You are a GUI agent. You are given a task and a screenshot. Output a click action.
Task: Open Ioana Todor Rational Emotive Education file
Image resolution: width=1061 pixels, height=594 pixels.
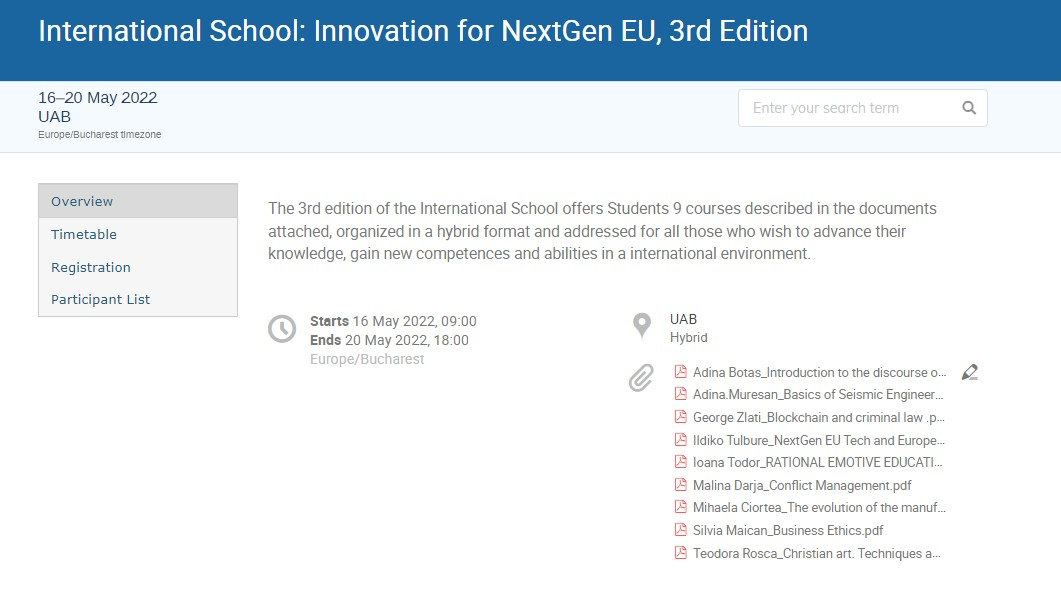818,463
